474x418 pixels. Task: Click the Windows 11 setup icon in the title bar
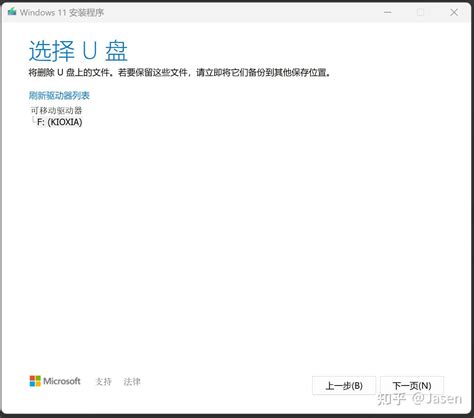point(12,12)
